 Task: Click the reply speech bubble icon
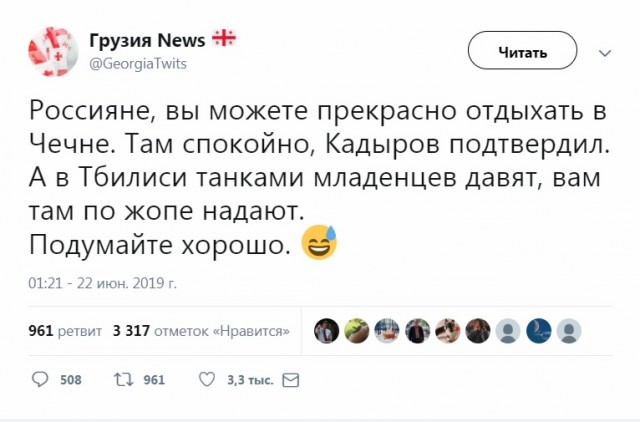coord(40,380)
